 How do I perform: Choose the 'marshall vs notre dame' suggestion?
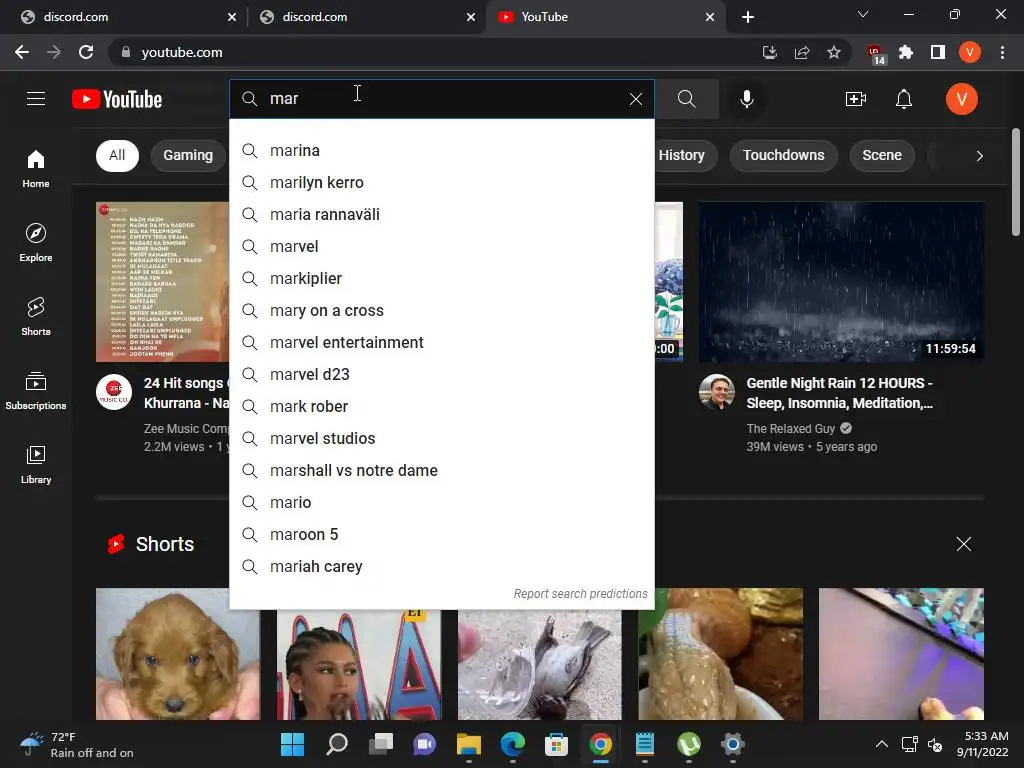pos(442,470)
